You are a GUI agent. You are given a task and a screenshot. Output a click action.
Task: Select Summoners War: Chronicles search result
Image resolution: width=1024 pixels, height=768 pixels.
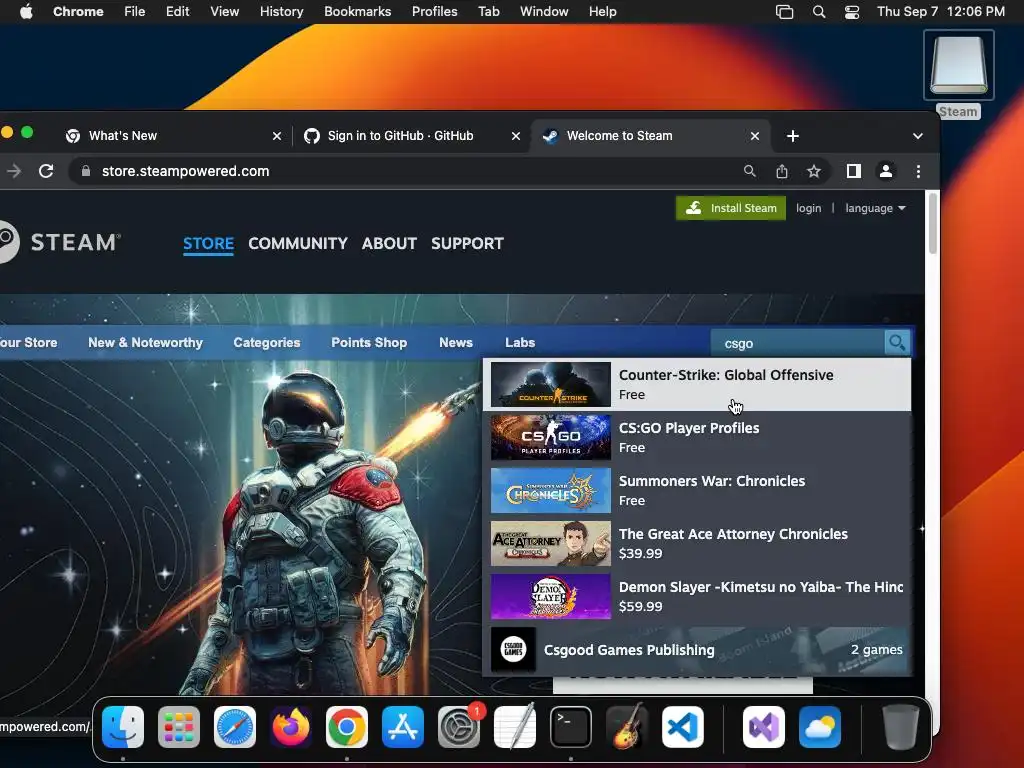point(697,490)
